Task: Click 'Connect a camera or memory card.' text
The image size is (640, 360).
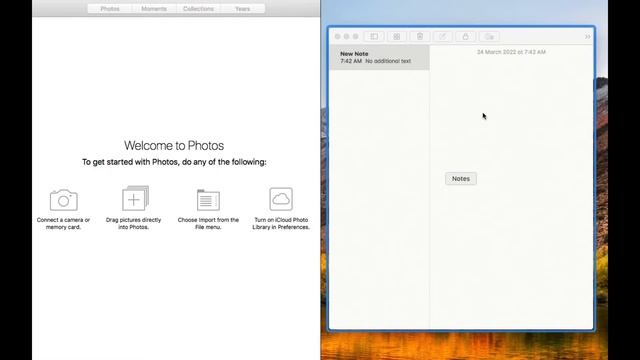Action: 63,223
